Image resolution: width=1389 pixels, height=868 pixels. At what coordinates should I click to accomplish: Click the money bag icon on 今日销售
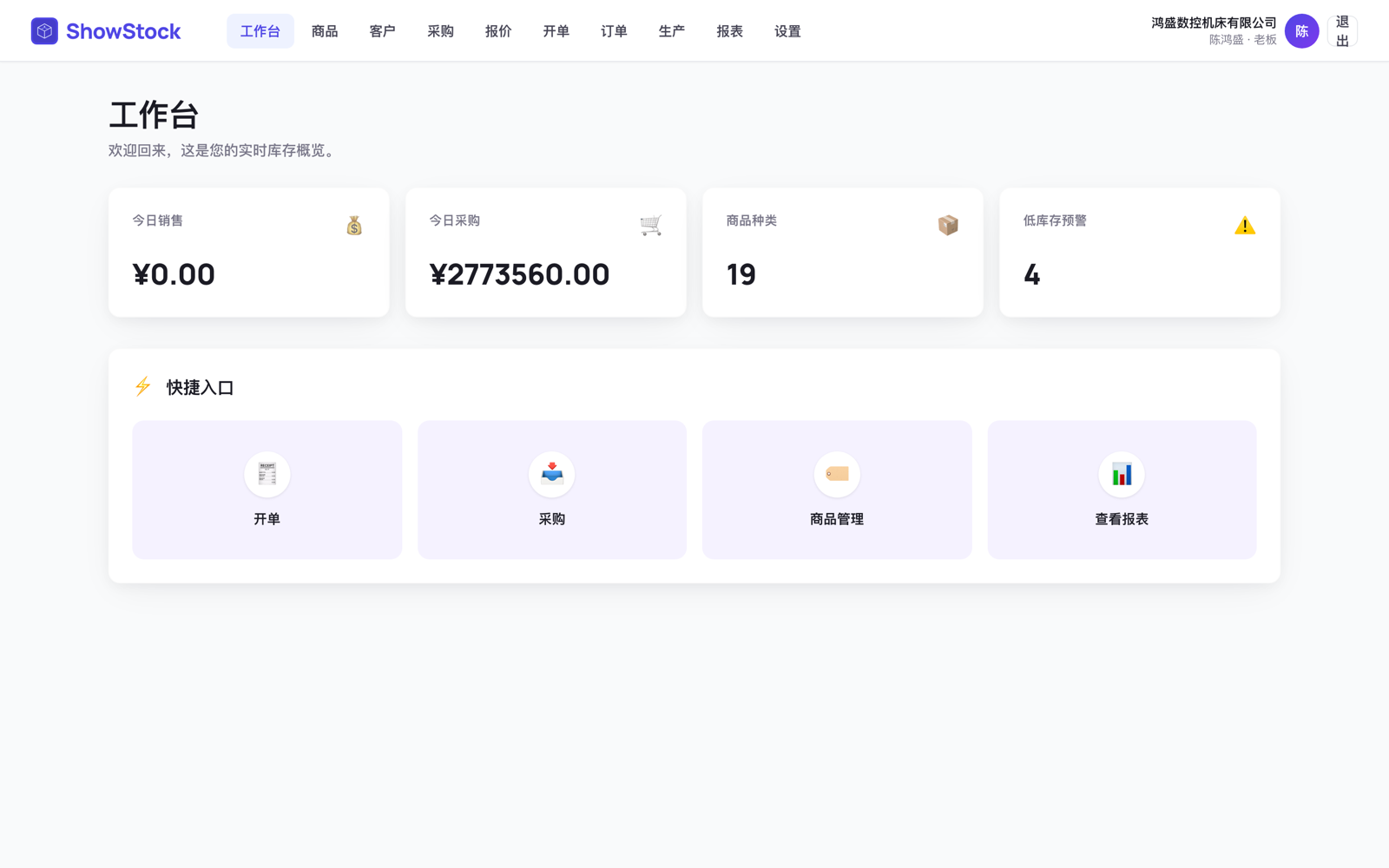pos(354,226)
